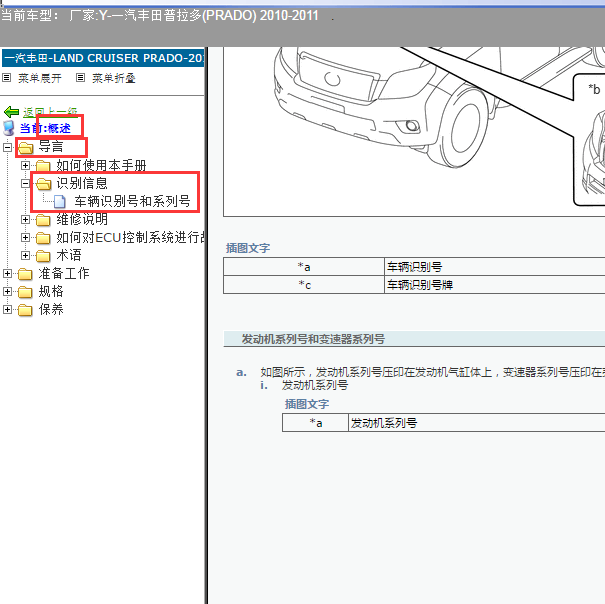605x604 pixels.
Task: Click the computer icon beside 当前:概述
Action: pos(8,128)
